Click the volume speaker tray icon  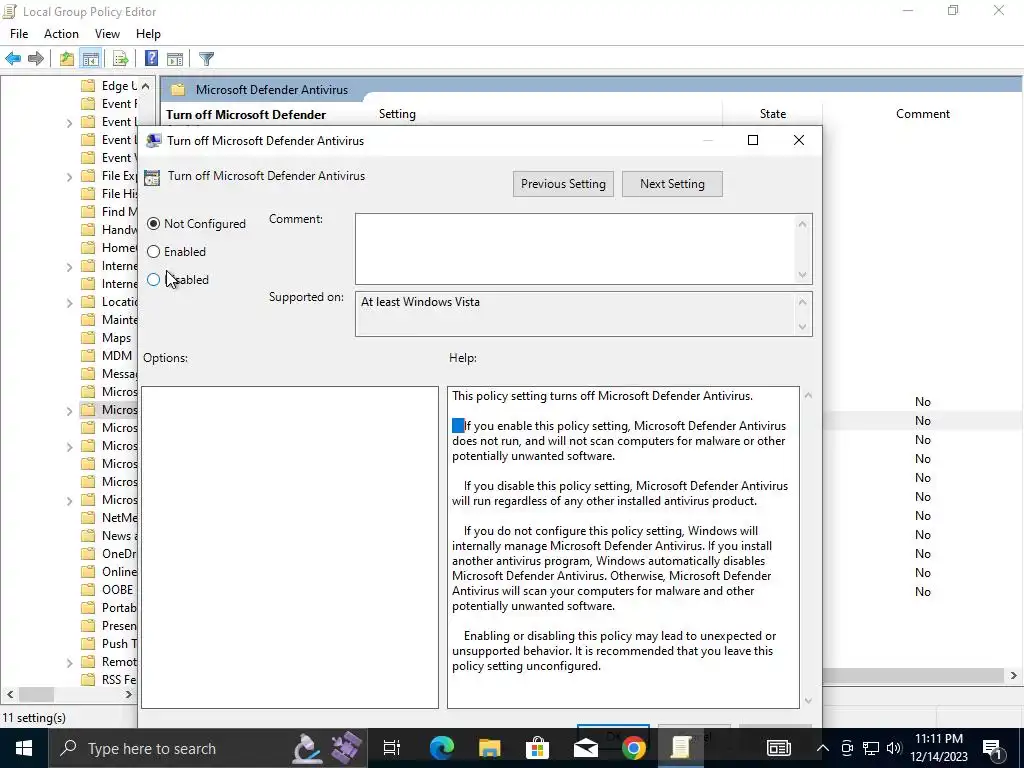[x=894, y=748]
